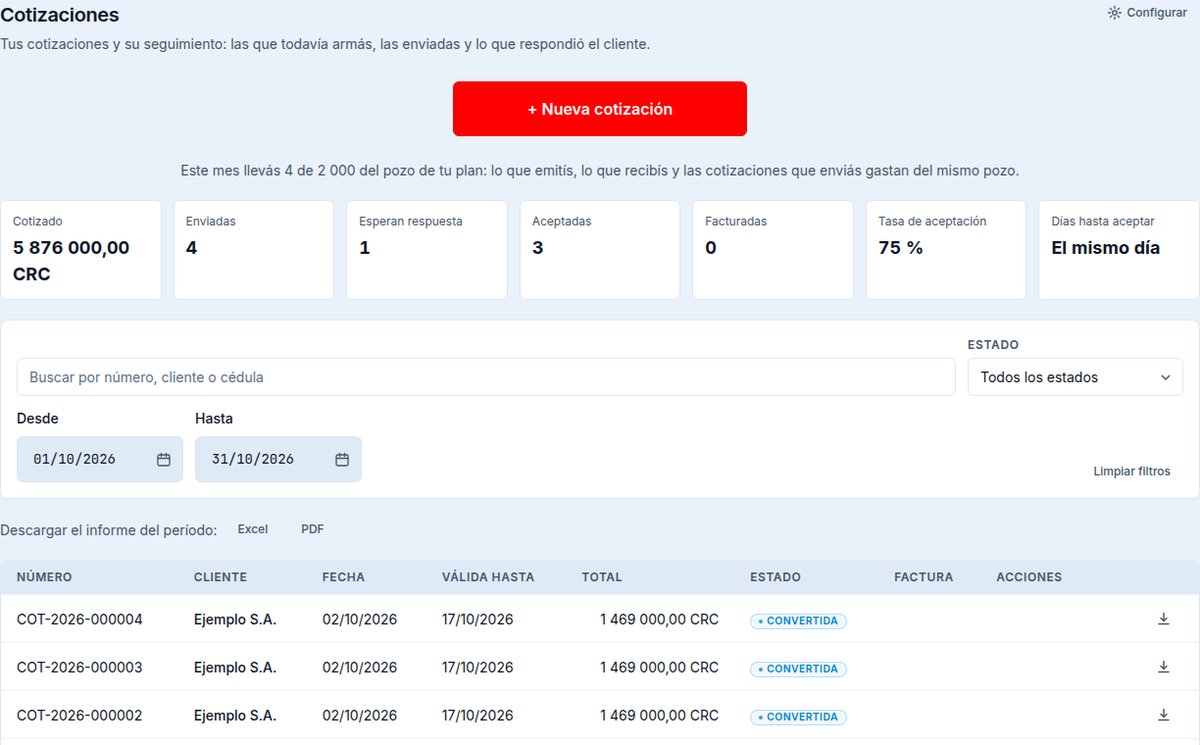Select the Tasa de aceptación card

(x=946, y=250)
